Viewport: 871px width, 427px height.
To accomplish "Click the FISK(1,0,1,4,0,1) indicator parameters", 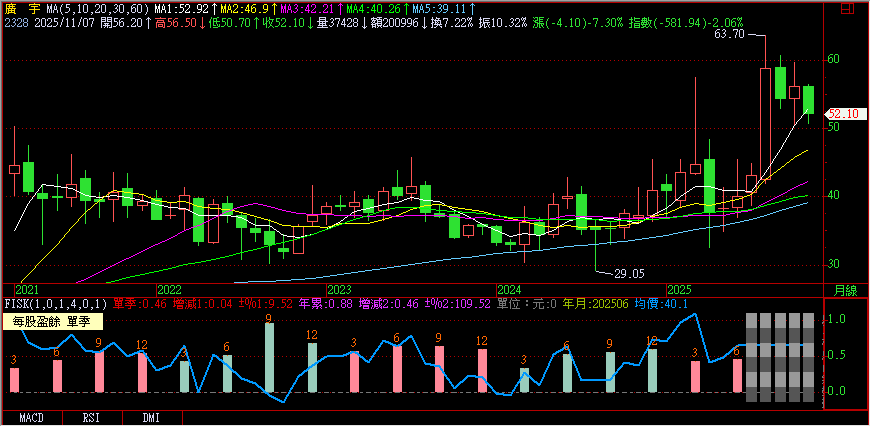I will coord(55,302).
